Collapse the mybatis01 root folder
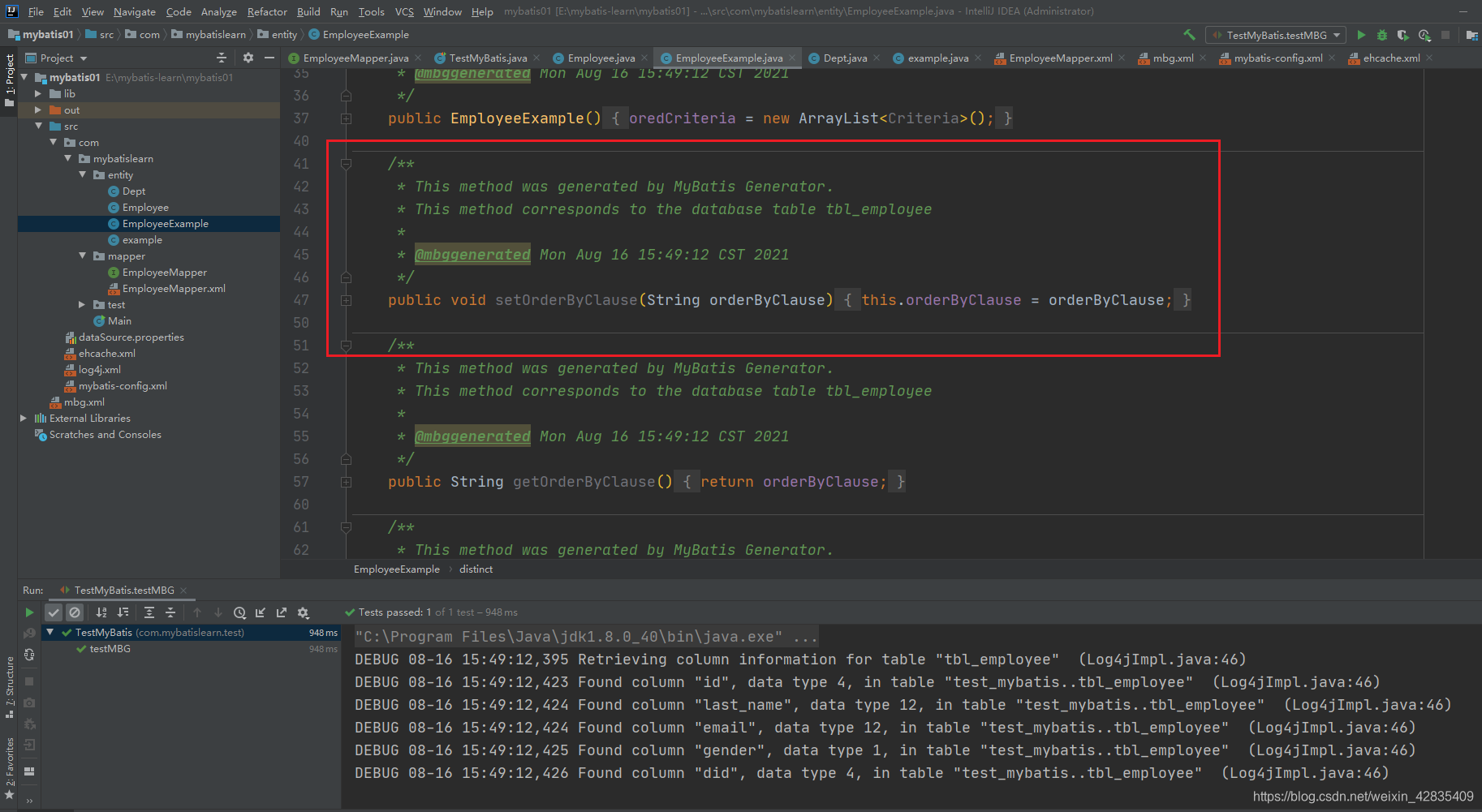This screenshot has width=1482, height=812. [24, 78]
